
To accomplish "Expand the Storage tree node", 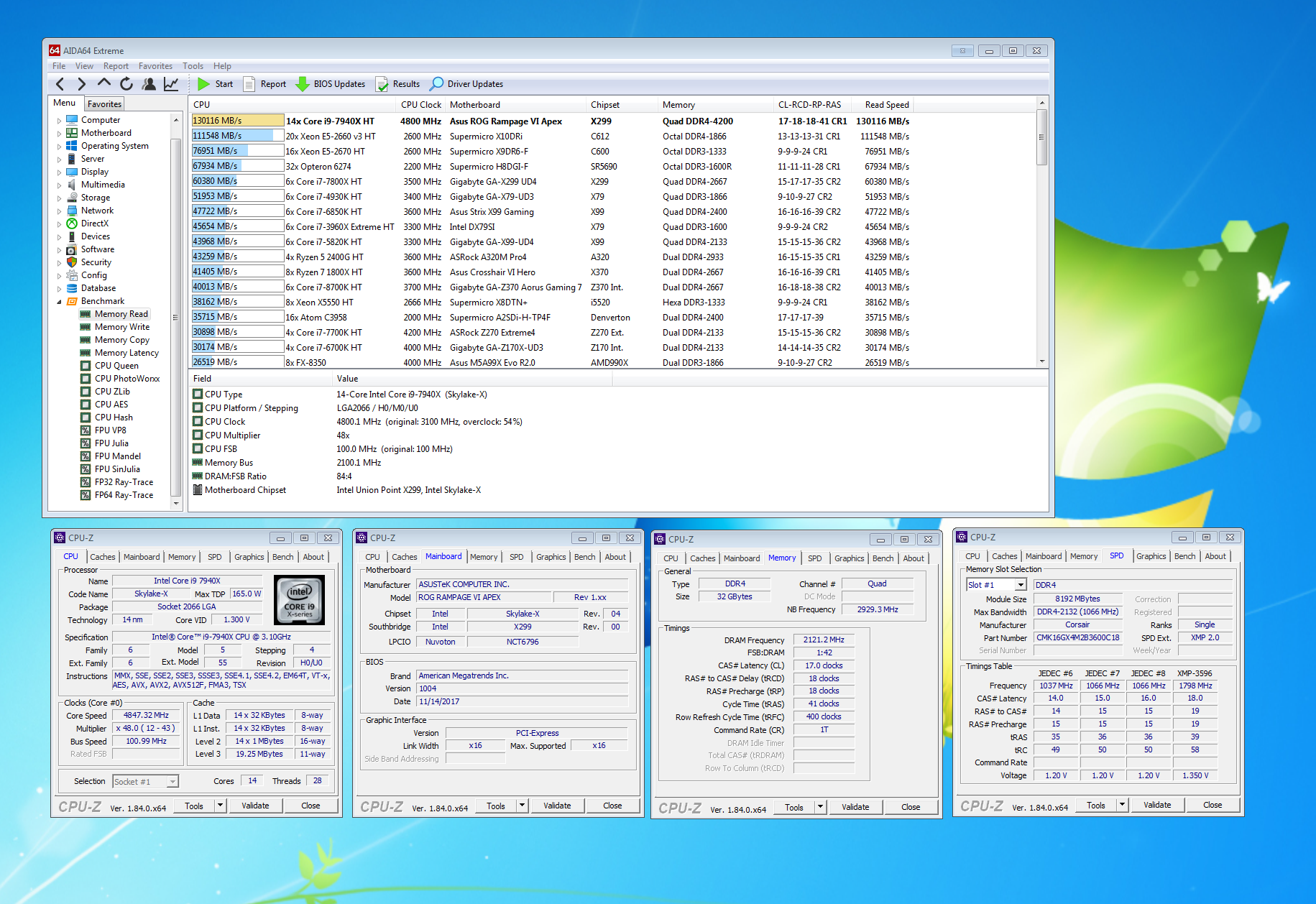I will click(59, 198).
